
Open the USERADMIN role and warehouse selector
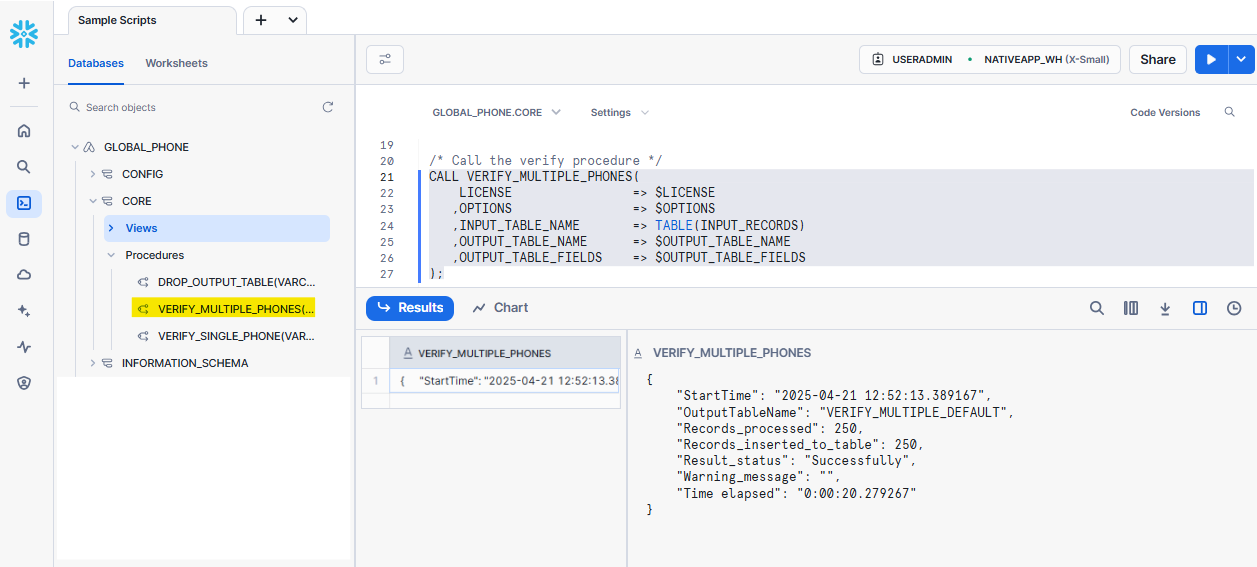(990, 59)
